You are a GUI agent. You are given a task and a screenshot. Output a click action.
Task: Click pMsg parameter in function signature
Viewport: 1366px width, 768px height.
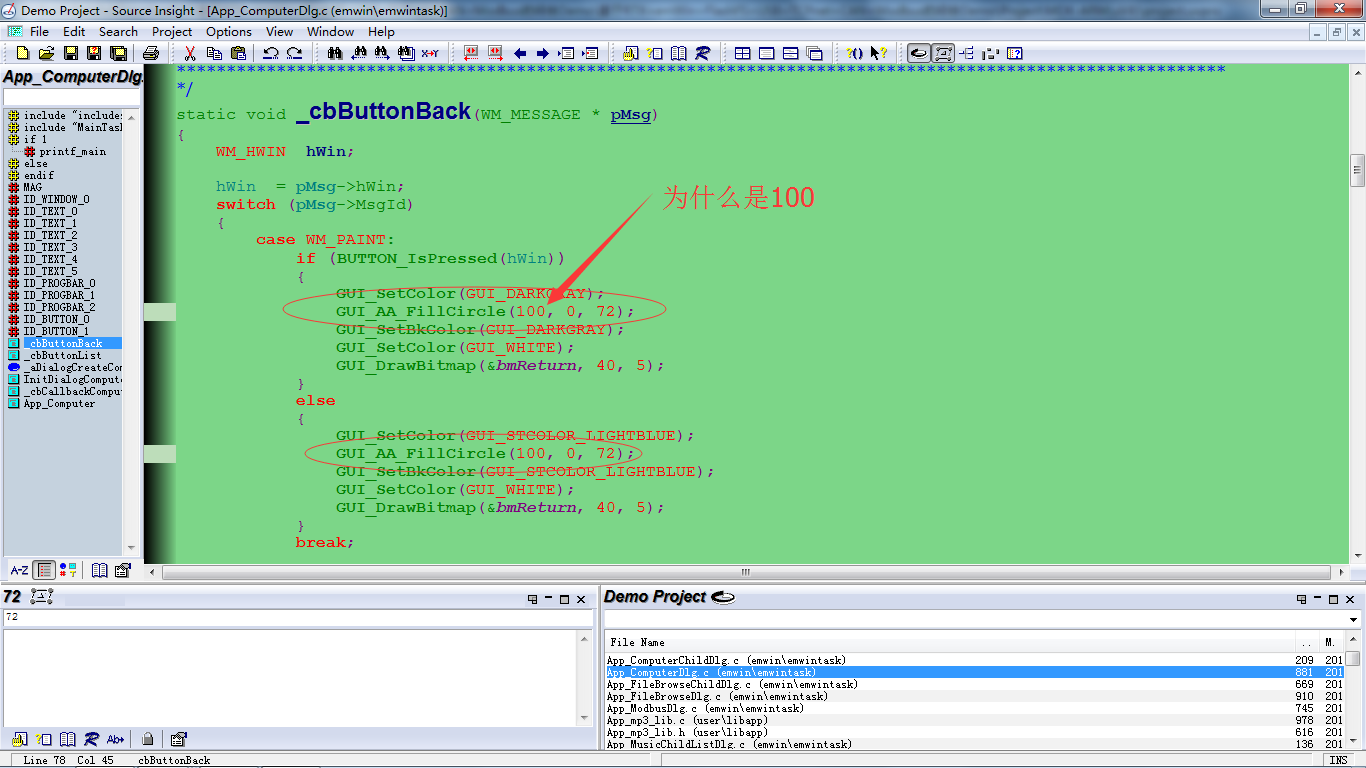[x=630, y=115]
